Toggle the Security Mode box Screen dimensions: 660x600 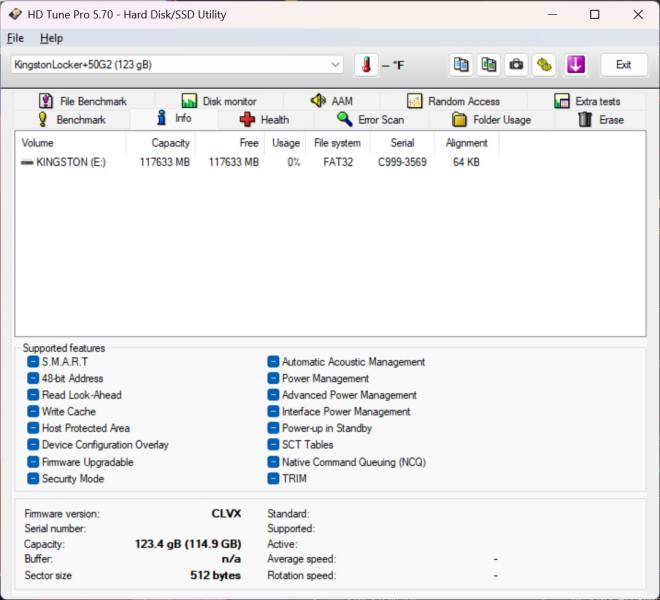[x=33, y=479]
